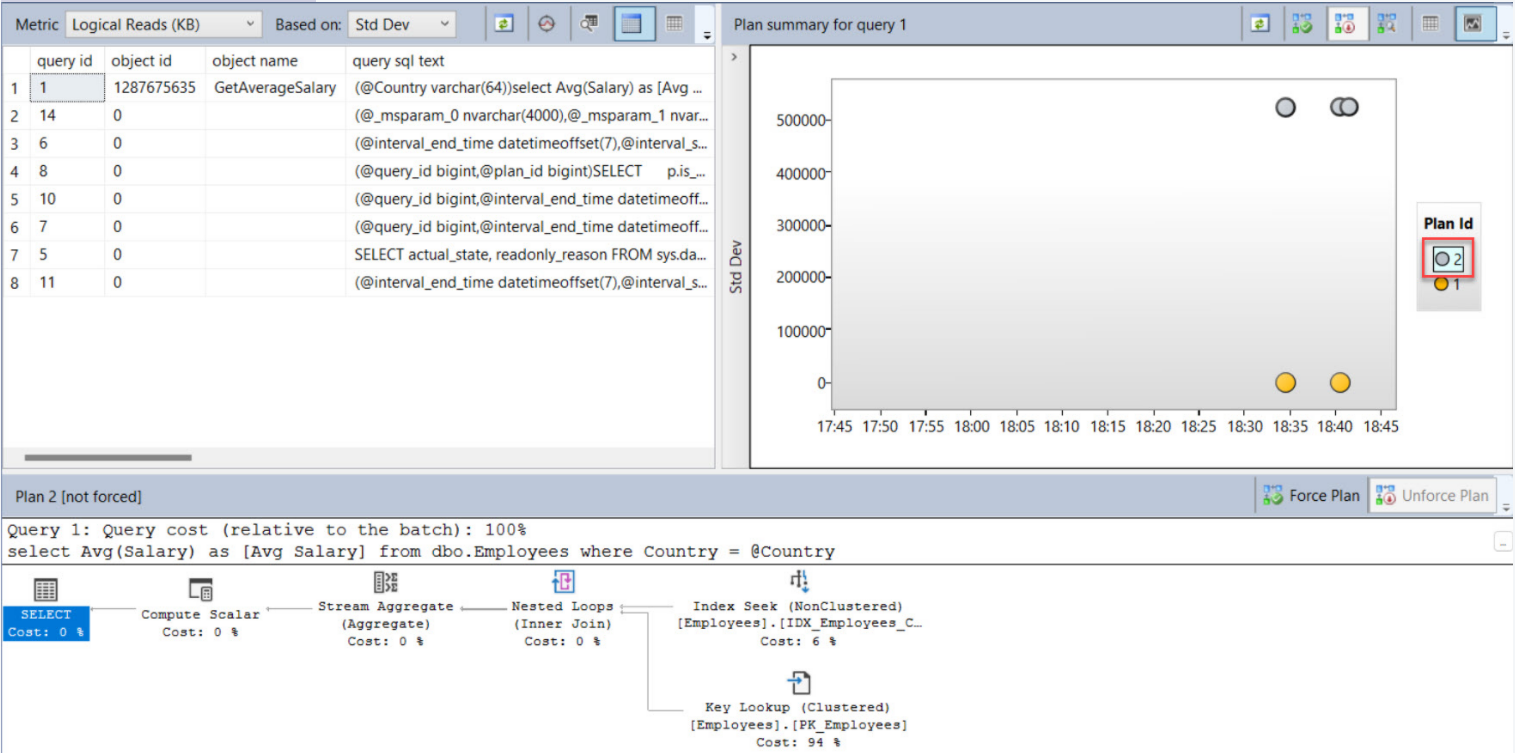Viewport: 1515px width, 753px height.
Task: Show plan summary in grid format
Action: coord(1431,24)
